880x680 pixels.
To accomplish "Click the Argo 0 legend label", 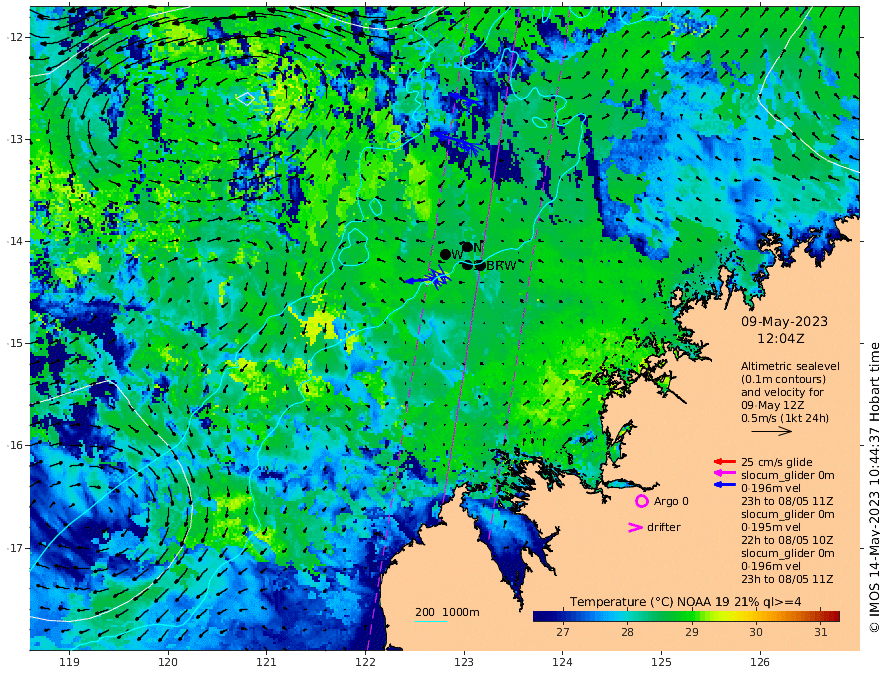I will click(671, 501).
